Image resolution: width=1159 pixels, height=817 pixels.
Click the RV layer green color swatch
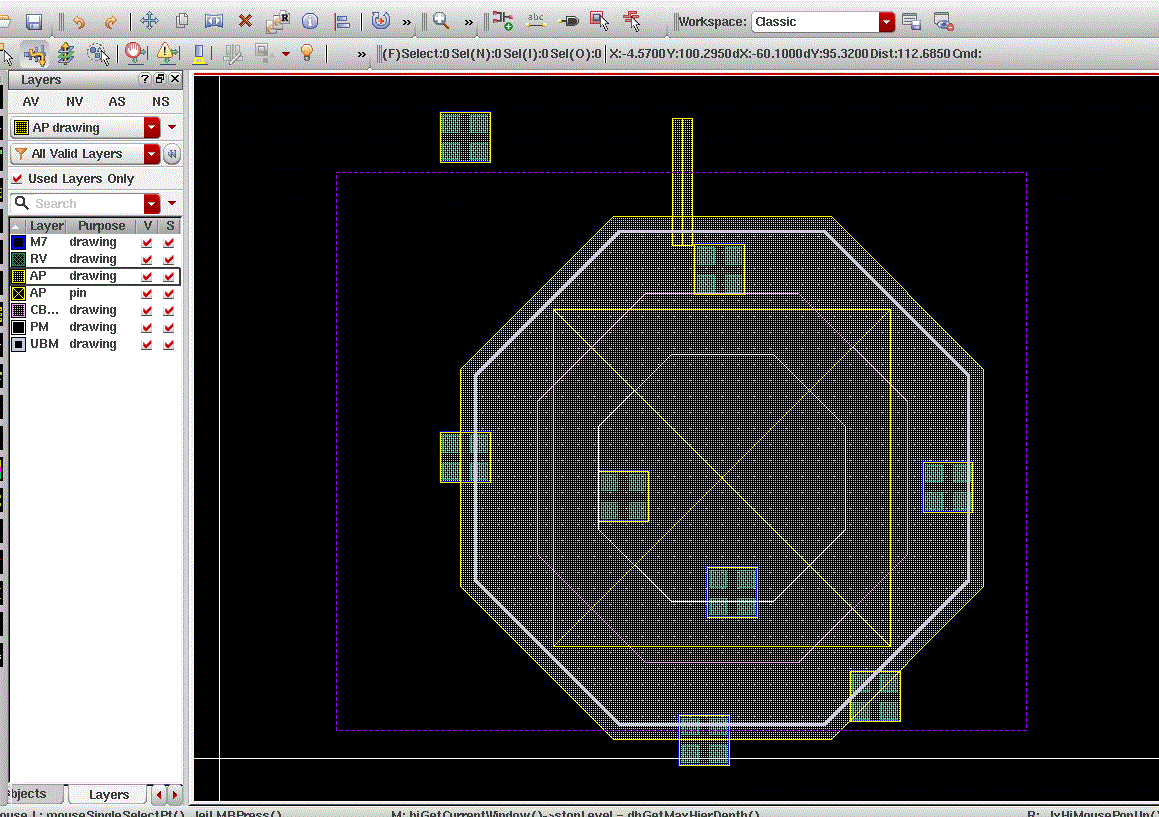click(19, 260)
